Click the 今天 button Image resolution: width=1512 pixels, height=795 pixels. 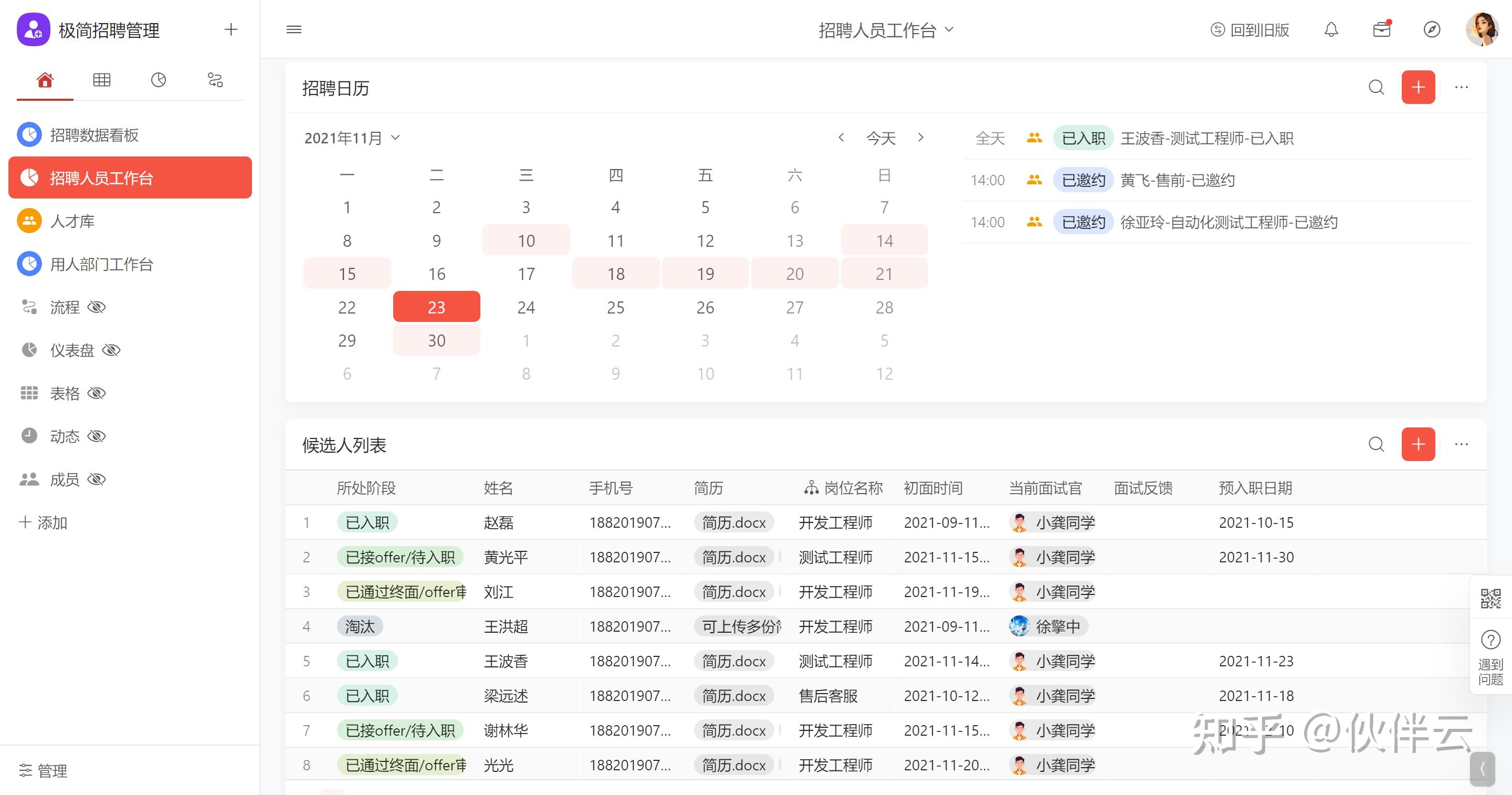pyautogui.click(x=880, y=138)
